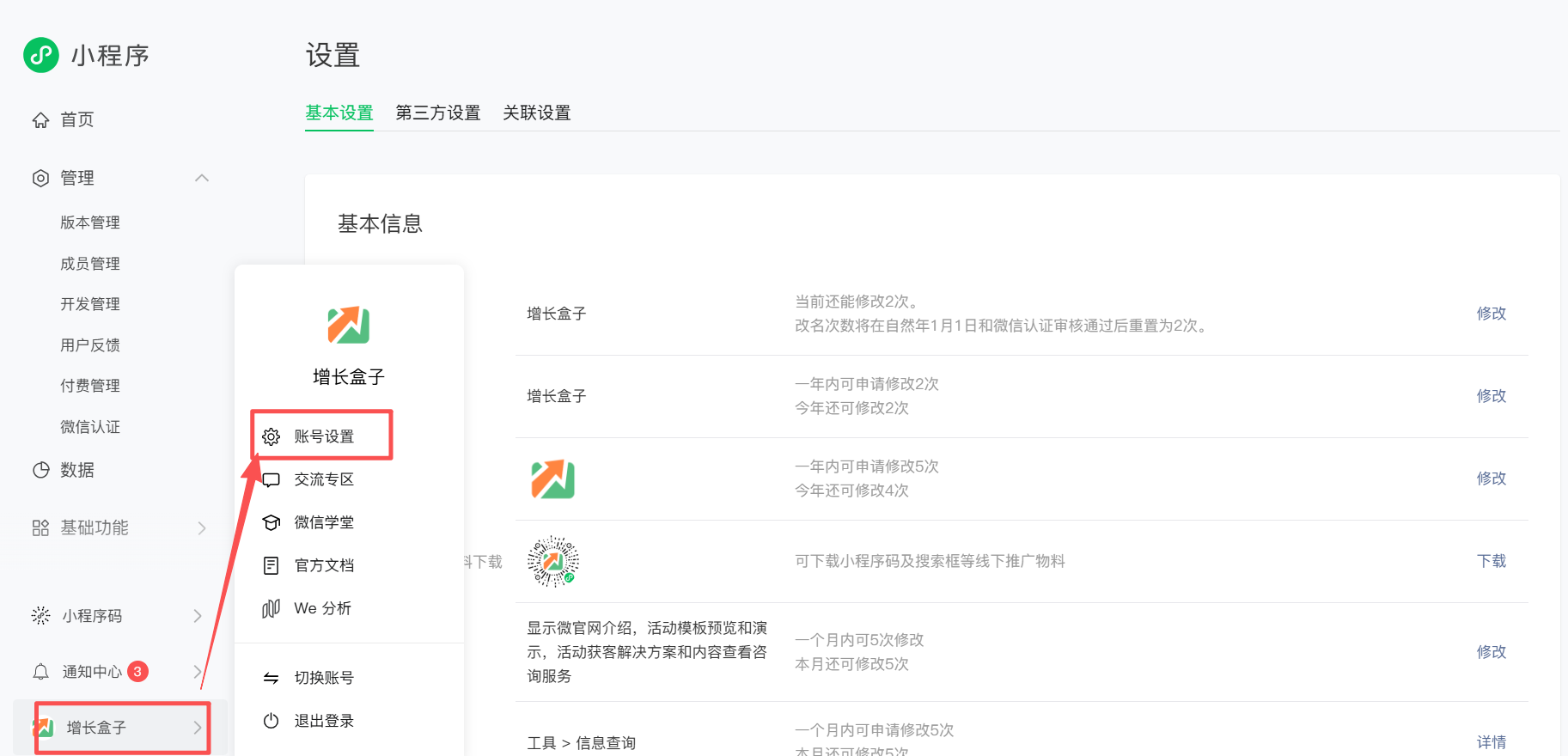
Task: Switch to the 关联设置 tab
Action: point(536,113)
